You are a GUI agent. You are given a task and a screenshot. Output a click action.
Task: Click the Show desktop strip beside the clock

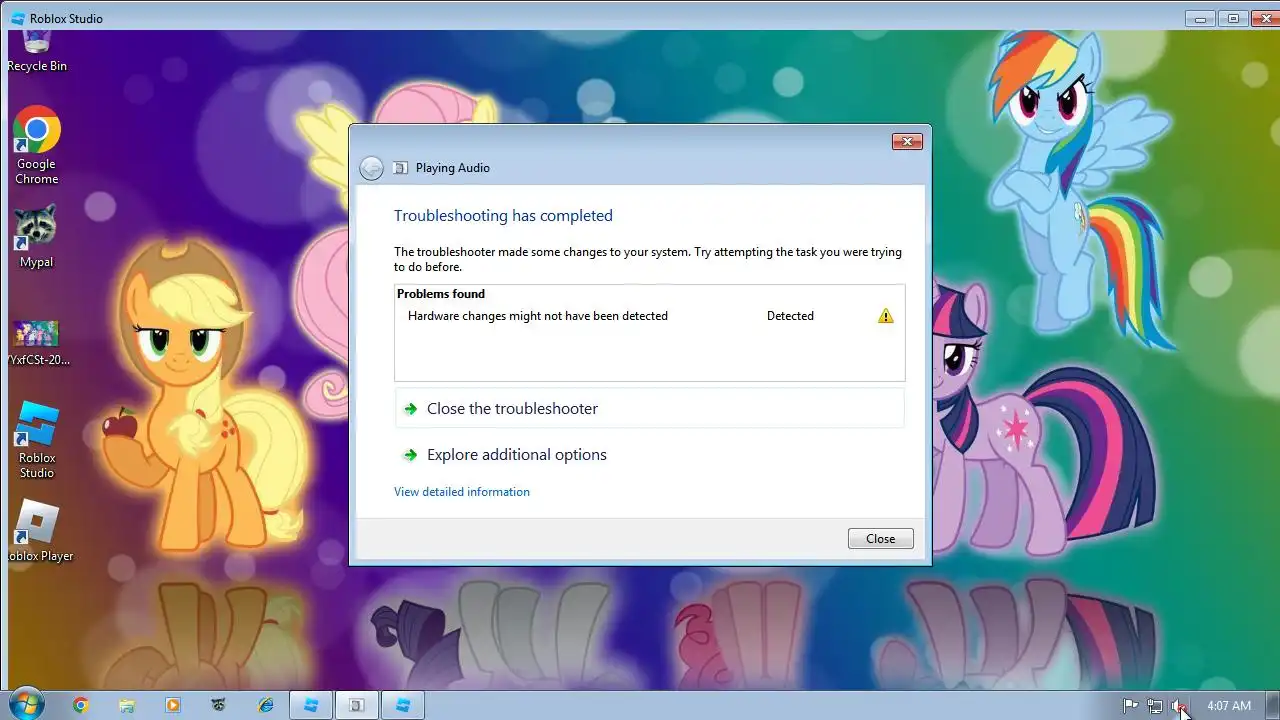pyautogui.click(x=1272, y=705)
